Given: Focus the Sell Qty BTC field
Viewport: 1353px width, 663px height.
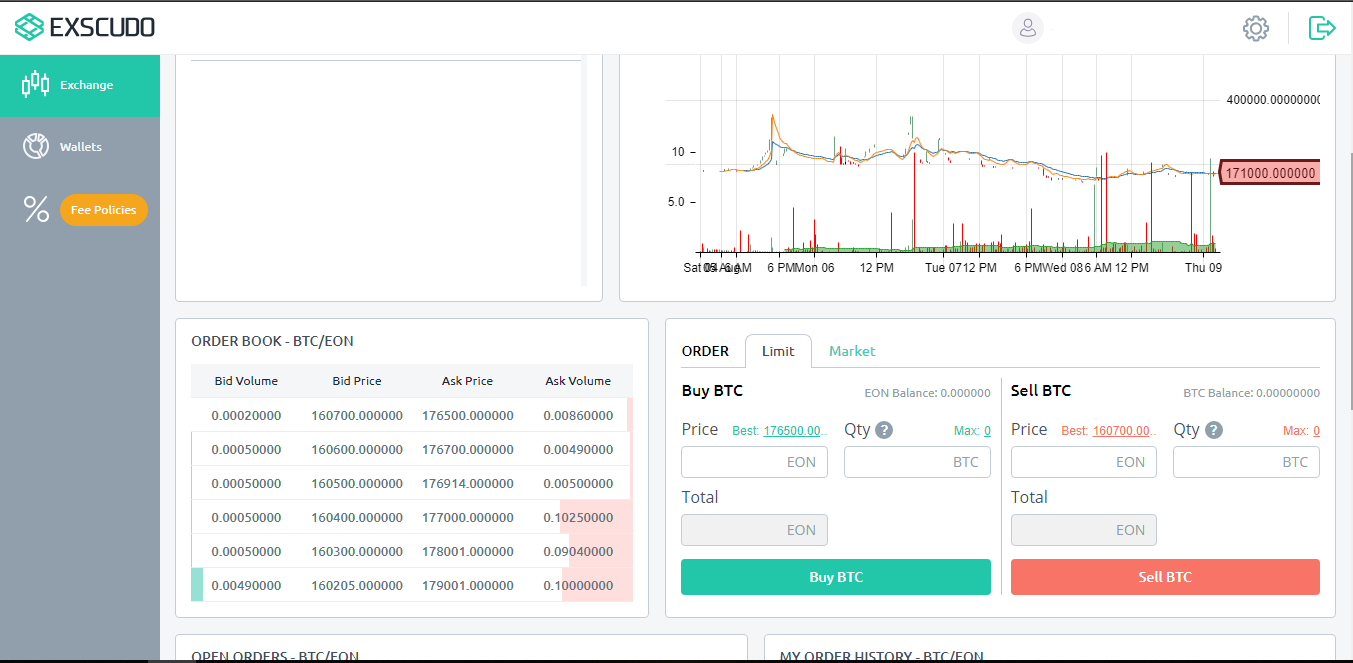Looking at the screenshot, I should 1246,462.
